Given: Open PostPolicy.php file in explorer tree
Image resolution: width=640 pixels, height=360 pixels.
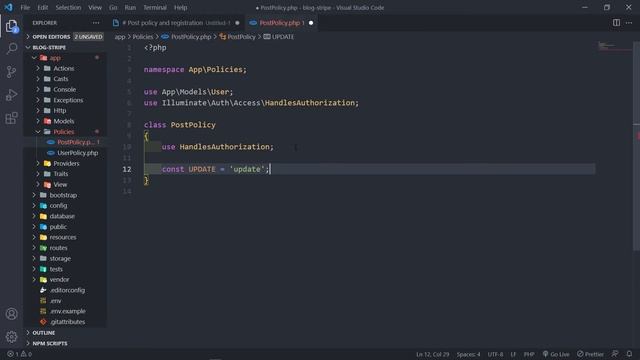Looking at the screenshot, I should [76, 142].
